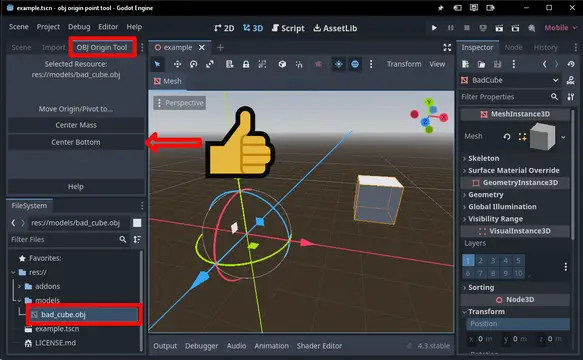Screen dimensions: 583x360
Task: Pause the running project
Action: click(451, 28)
